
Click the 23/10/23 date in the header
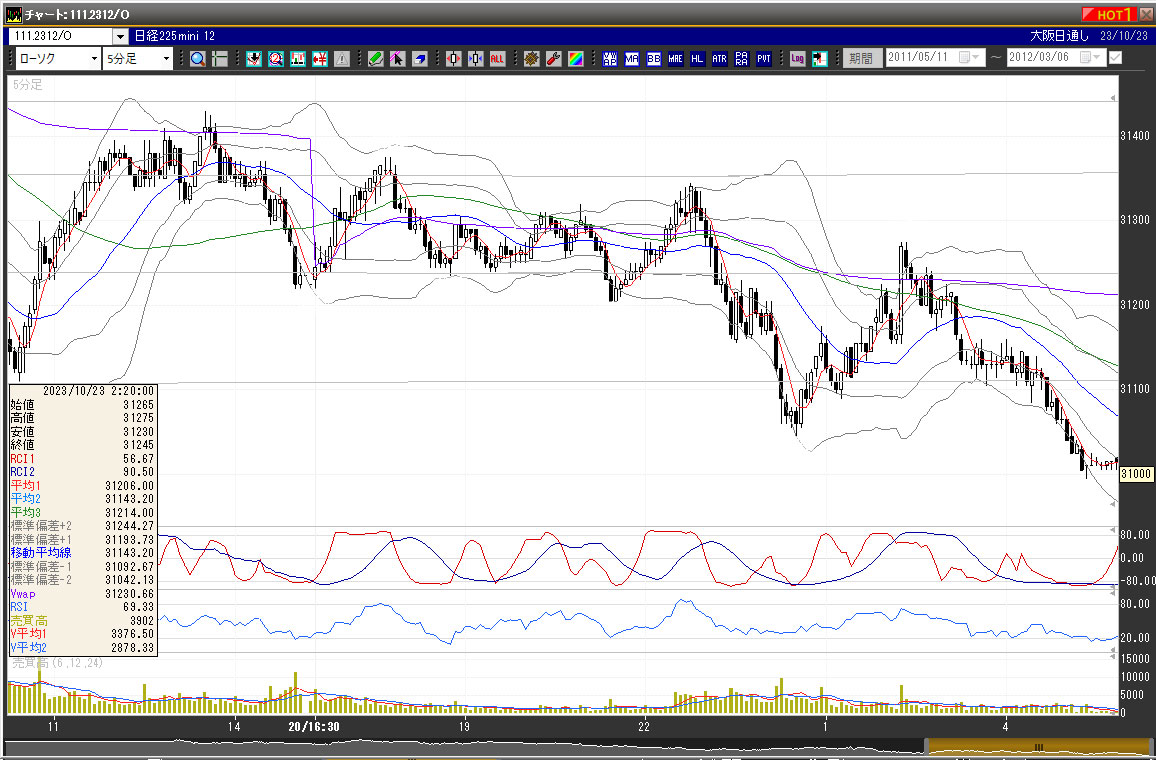click(1124, 36)
